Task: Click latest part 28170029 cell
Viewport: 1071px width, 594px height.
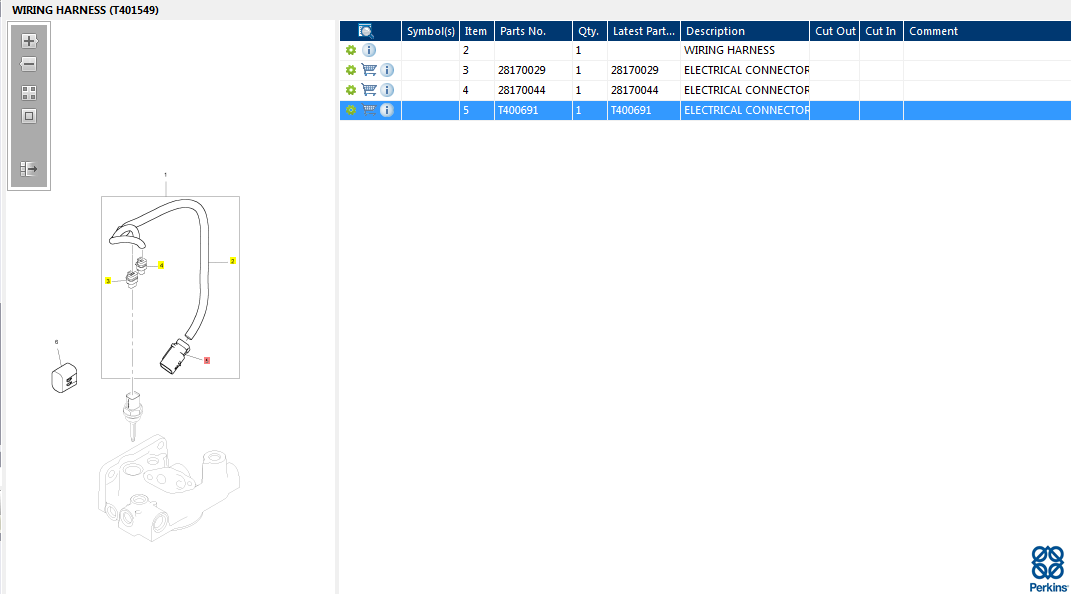Action: (643, 70)
